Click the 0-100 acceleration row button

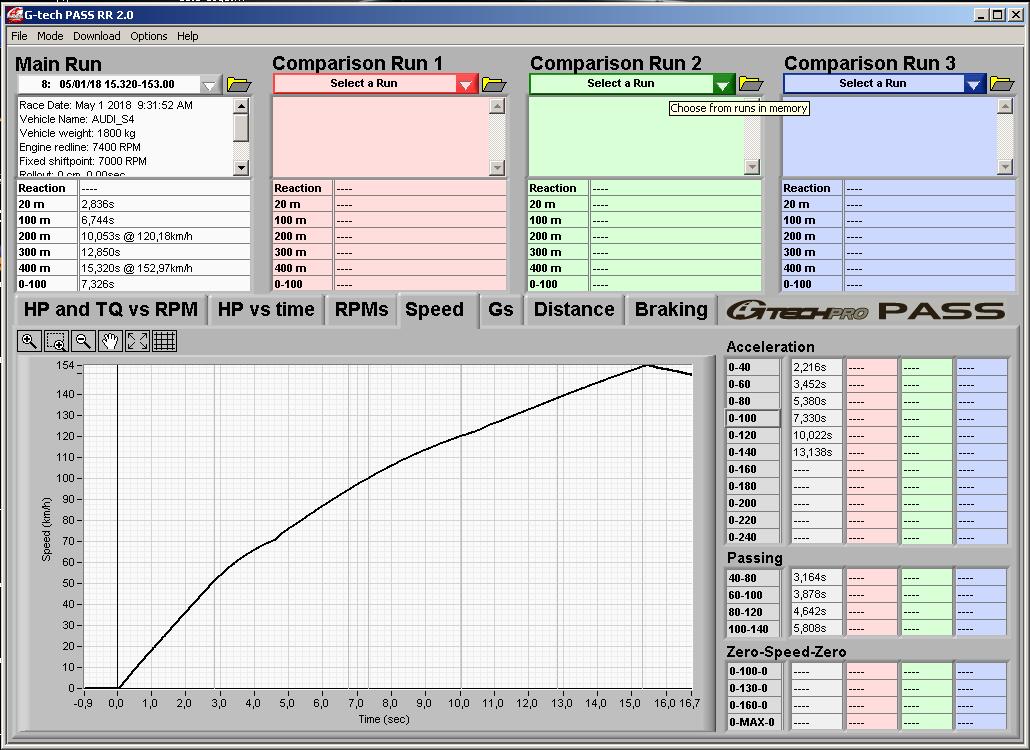[752, 418]
